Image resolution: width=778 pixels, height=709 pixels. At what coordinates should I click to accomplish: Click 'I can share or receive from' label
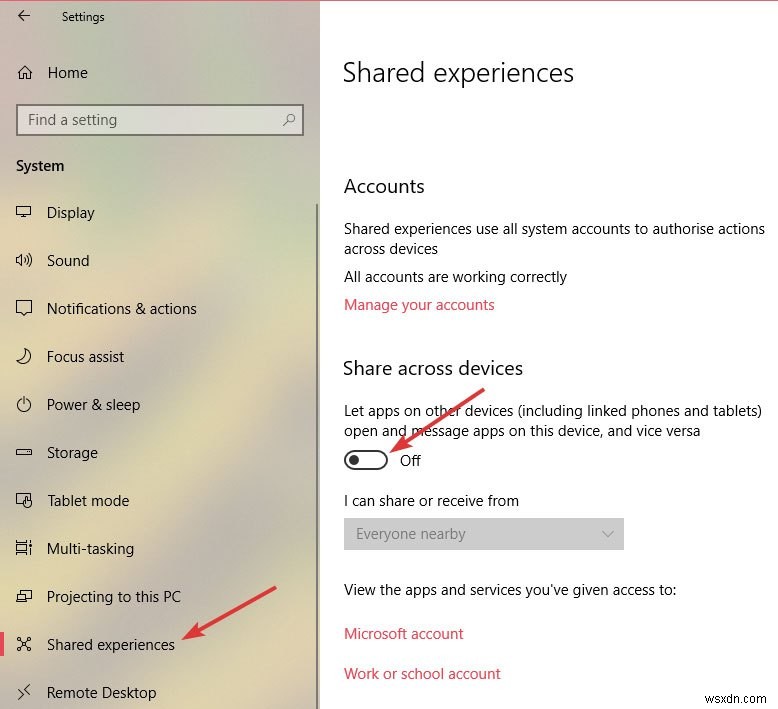click(431, 501)
